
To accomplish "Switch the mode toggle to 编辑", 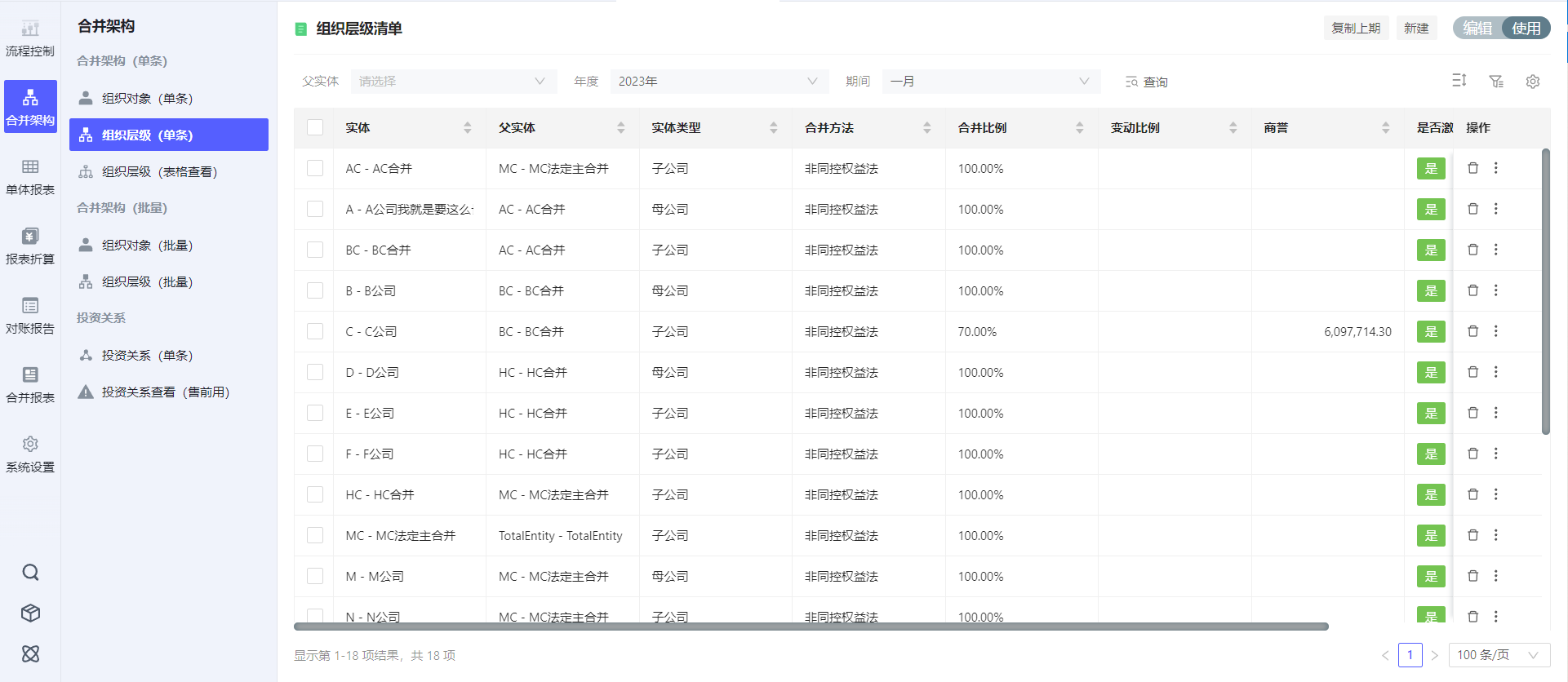I will pos(1477,28).
